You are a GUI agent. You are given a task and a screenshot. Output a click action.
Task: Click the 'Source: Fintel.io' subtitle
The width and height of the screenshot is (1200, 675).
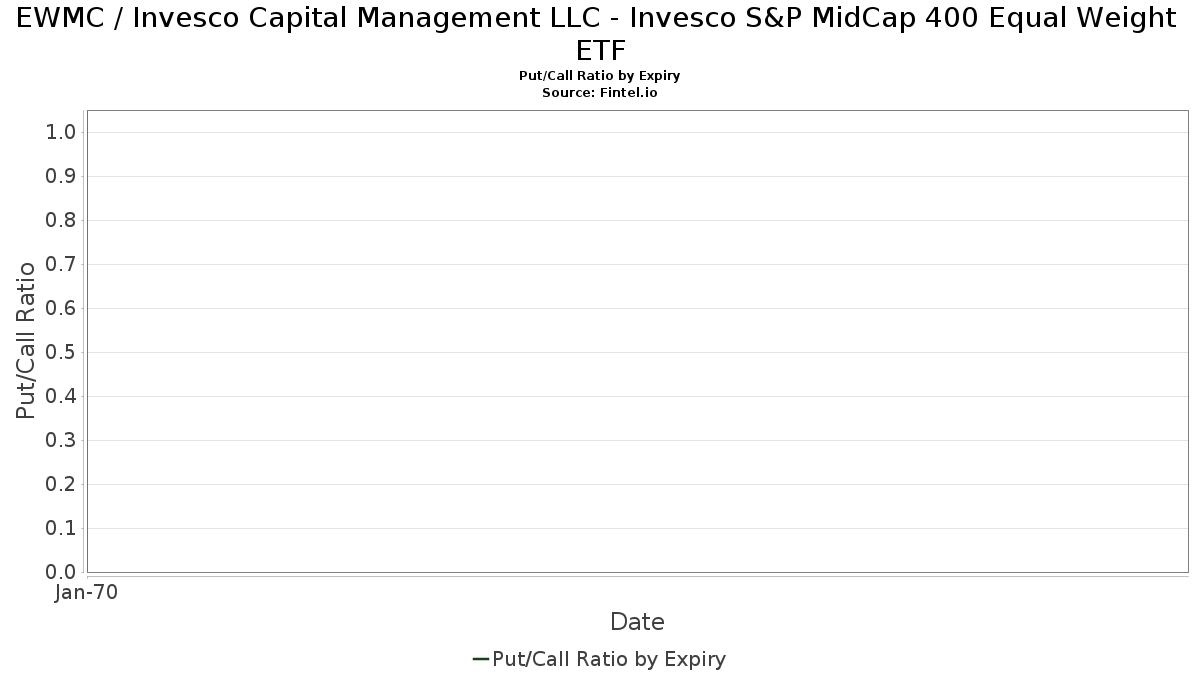(600, 92)
